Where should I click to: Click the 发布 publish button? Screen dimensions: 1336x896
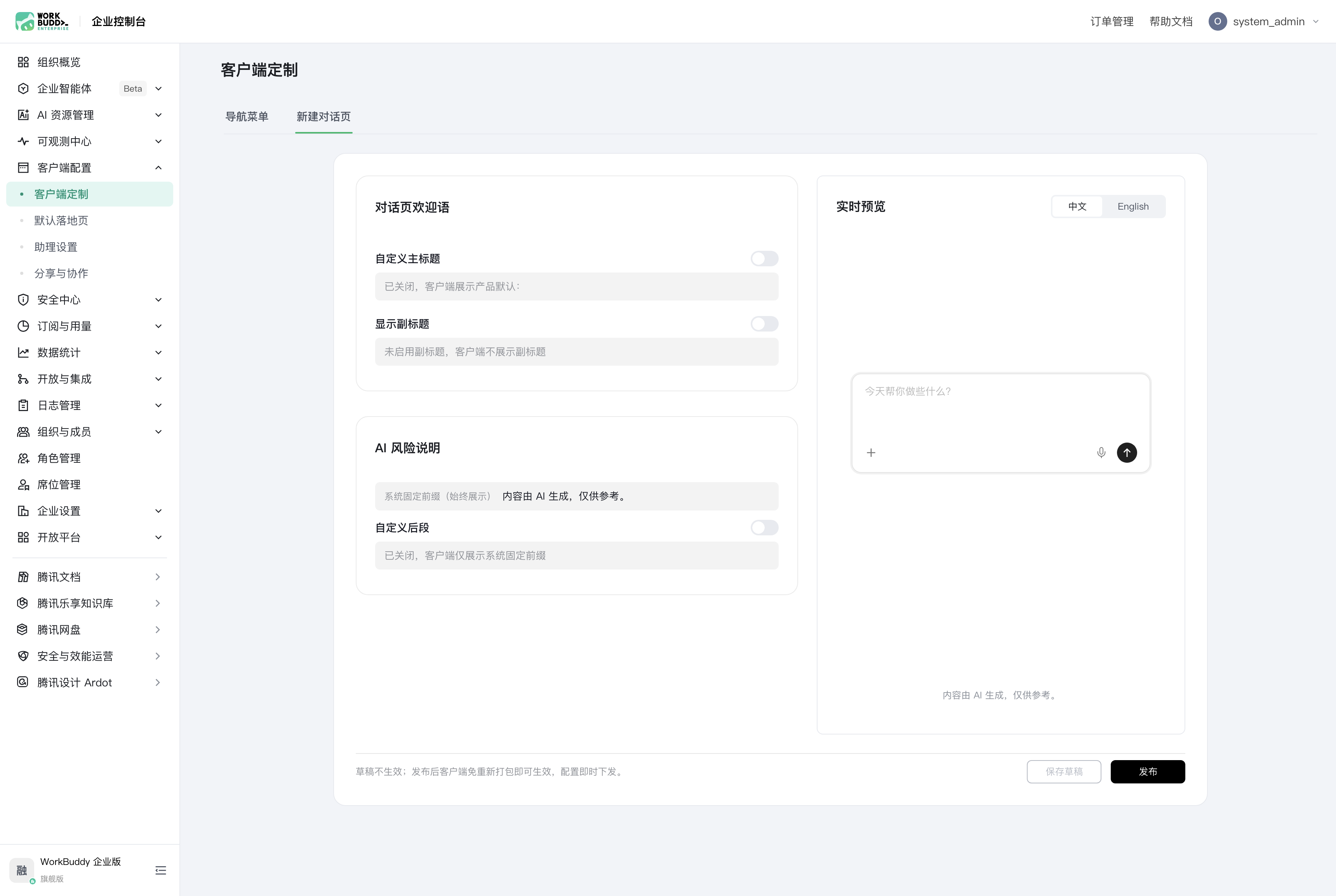(1147, 771)
